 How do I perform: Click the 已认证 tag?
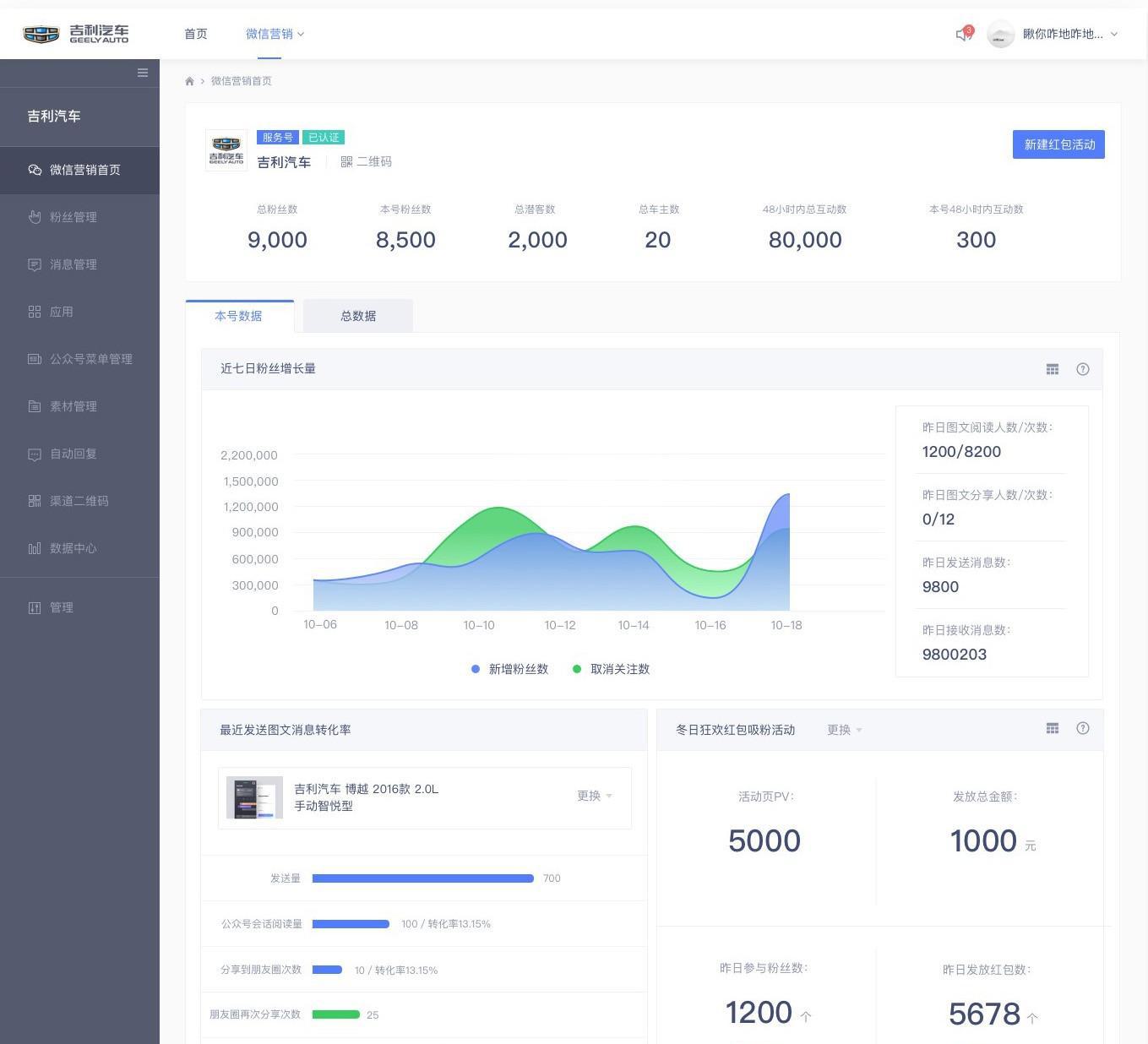point(324,138)
